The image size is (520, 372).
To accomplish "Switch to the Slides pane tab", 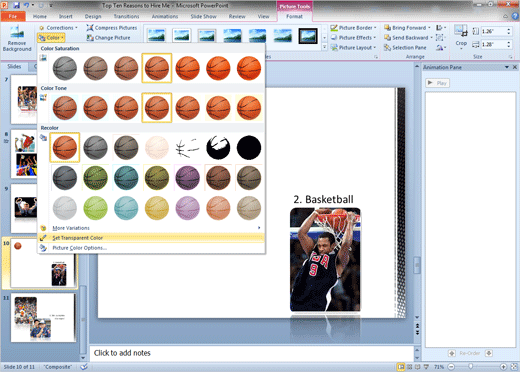I will point(14,67).
